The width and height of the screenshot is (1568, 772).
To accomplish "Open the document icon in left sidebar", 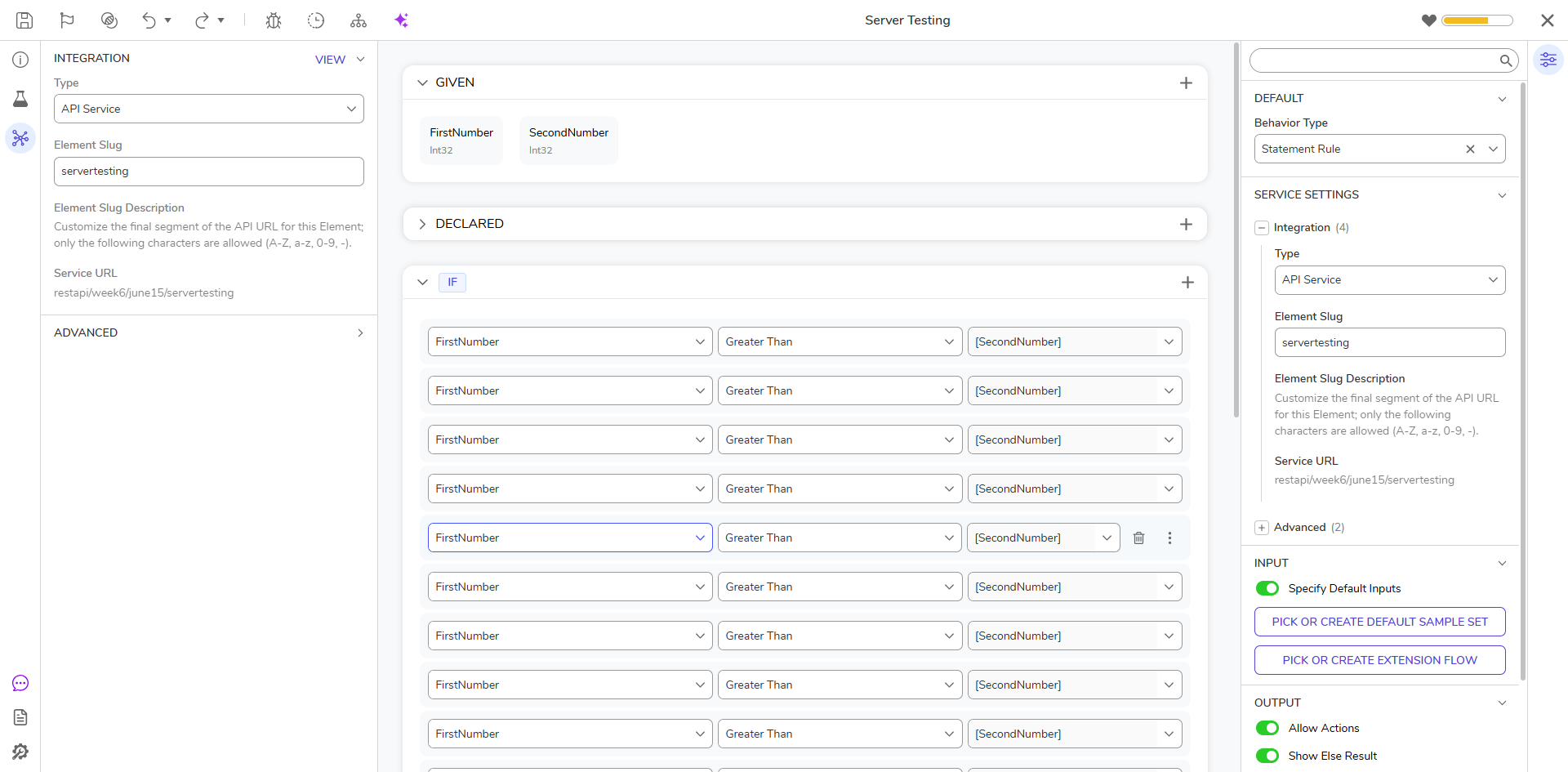I will pyautogui.click(x=20, y=717).
